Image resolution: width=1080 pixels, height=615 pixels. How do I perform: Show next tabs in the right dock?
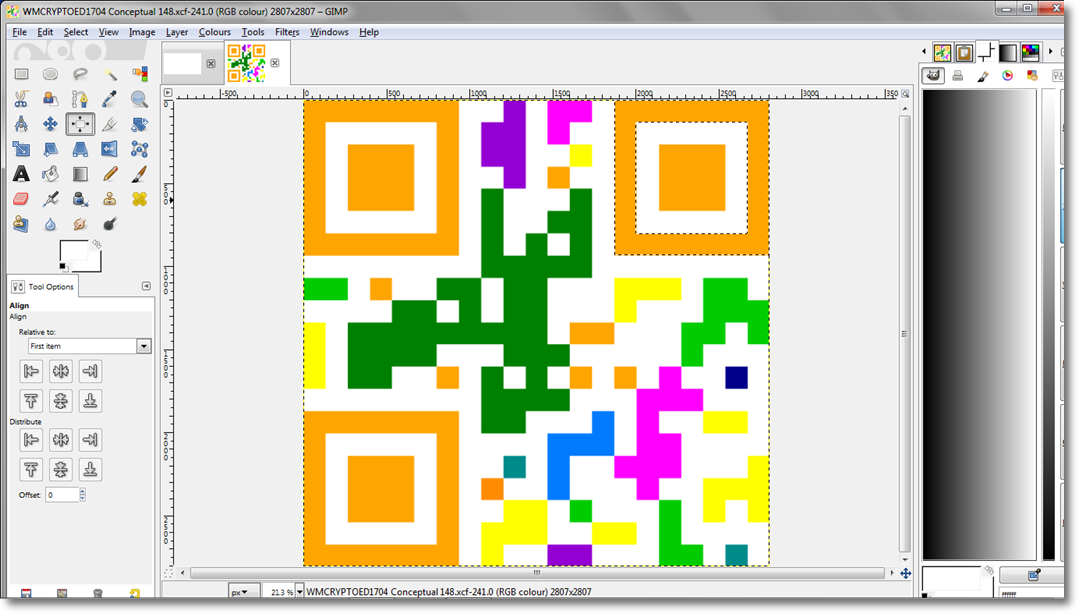coord(1050,52)
